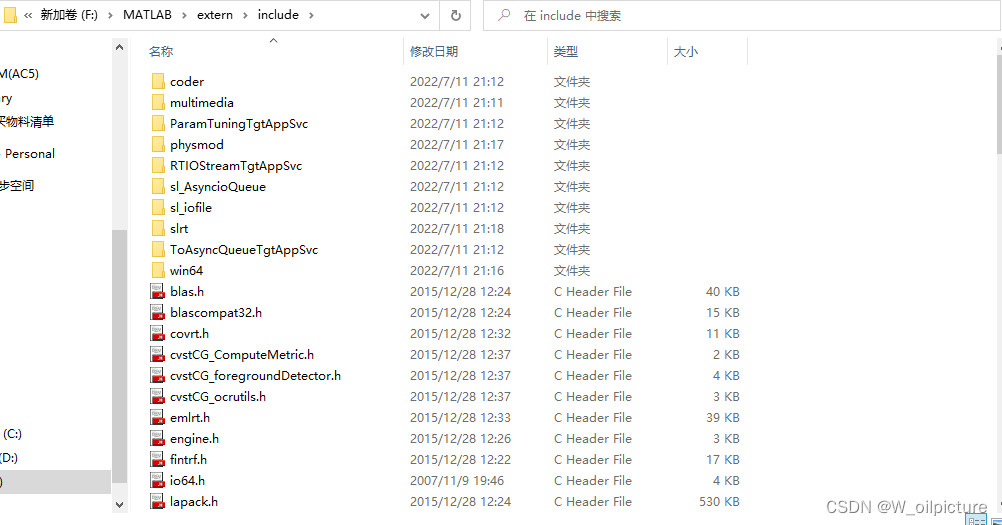Screen dimensions: 1002x525
Task: Click the coder folder icon
Action: (158, 81)
